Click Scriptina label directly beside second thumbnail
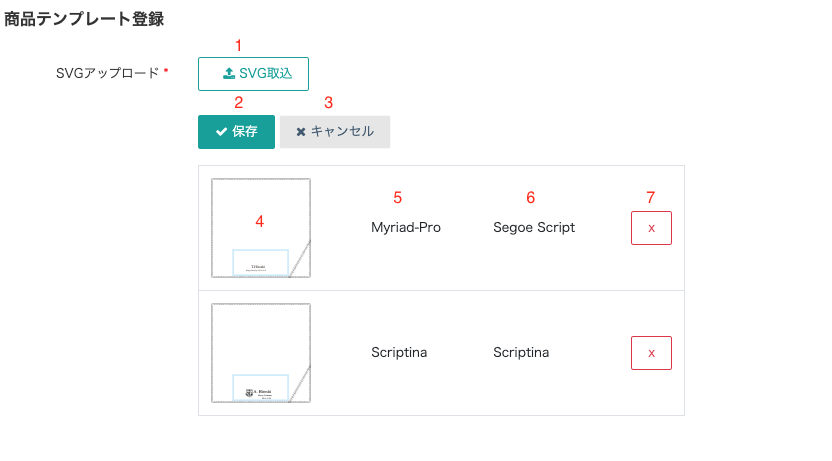This screenshot has height=461, width=832. 399,353
